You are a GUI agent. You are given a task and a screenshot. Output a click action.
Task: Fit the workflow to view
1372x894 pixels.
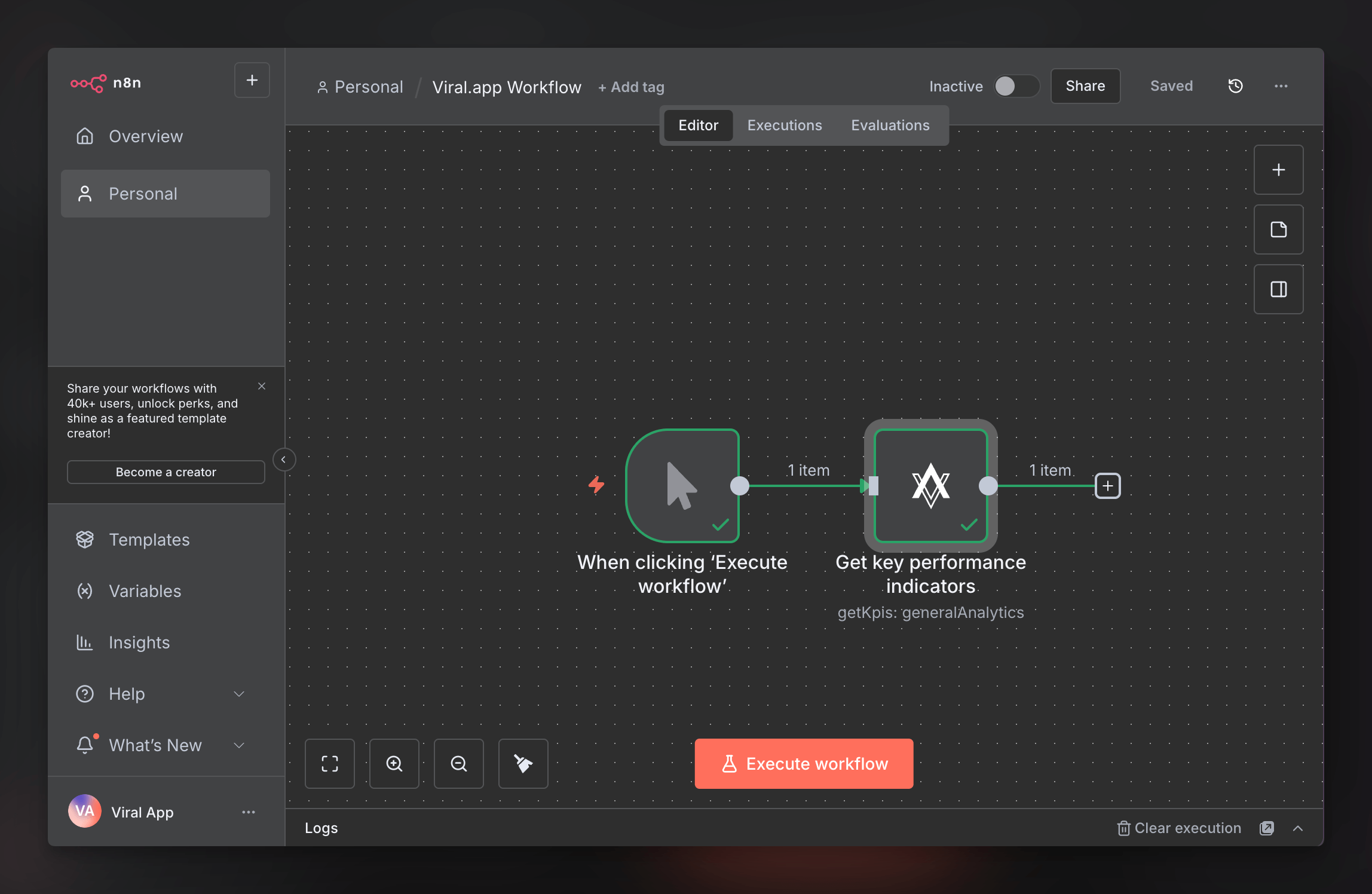pyautogui.click(x=329, y=763)
